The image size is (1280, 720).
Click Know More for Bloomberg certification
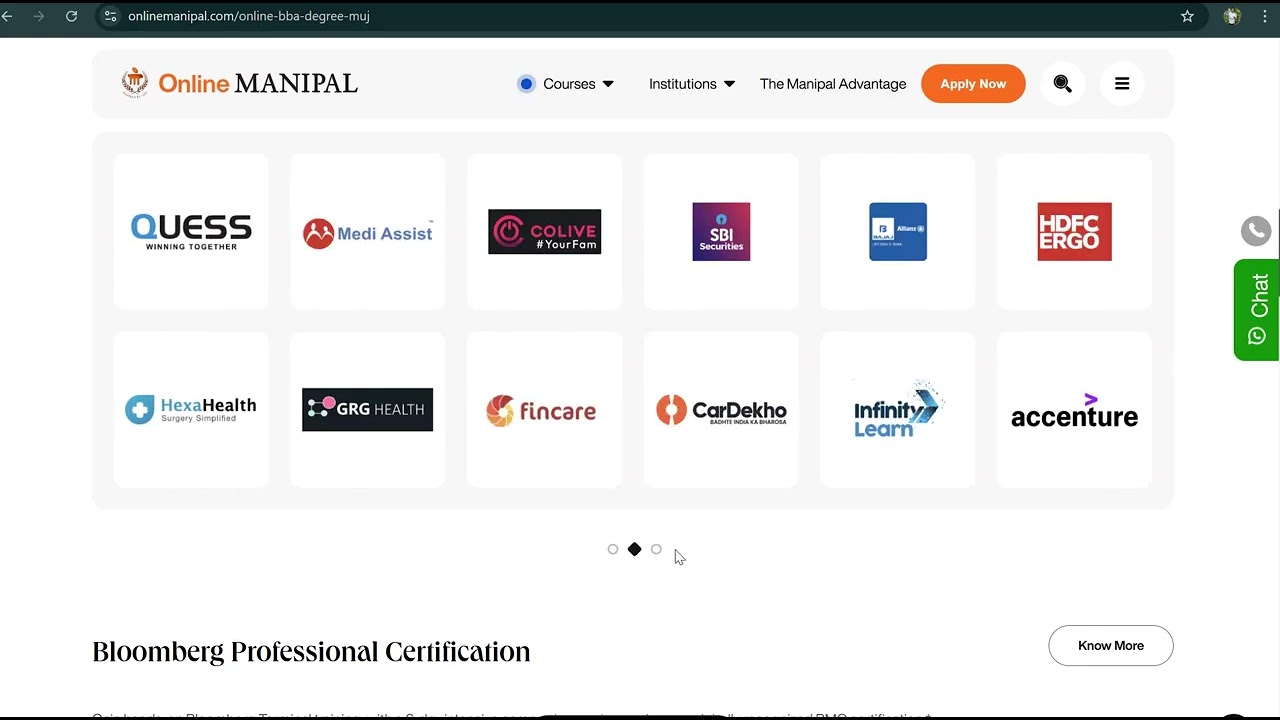coord(1111,646)
